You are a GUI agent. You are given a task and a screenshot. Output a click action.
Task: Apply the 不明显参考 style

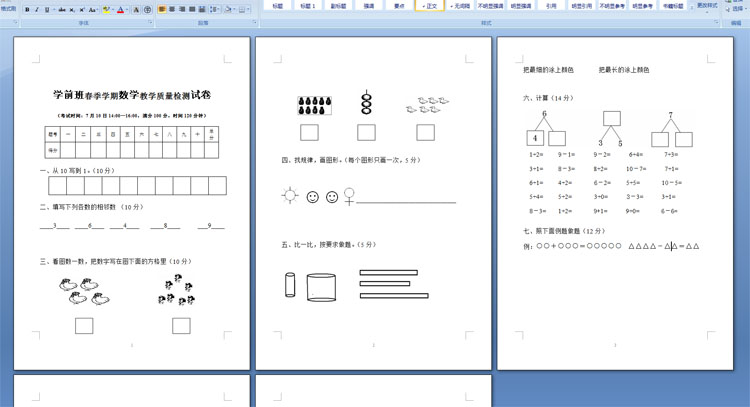point(612,6)
